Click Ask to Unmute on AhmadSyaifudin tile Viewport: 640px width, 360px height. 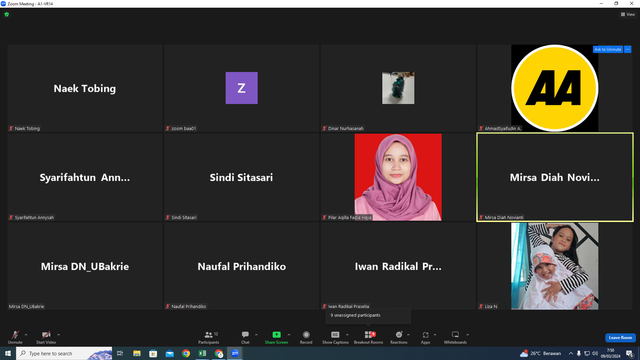tap(607, 49)
